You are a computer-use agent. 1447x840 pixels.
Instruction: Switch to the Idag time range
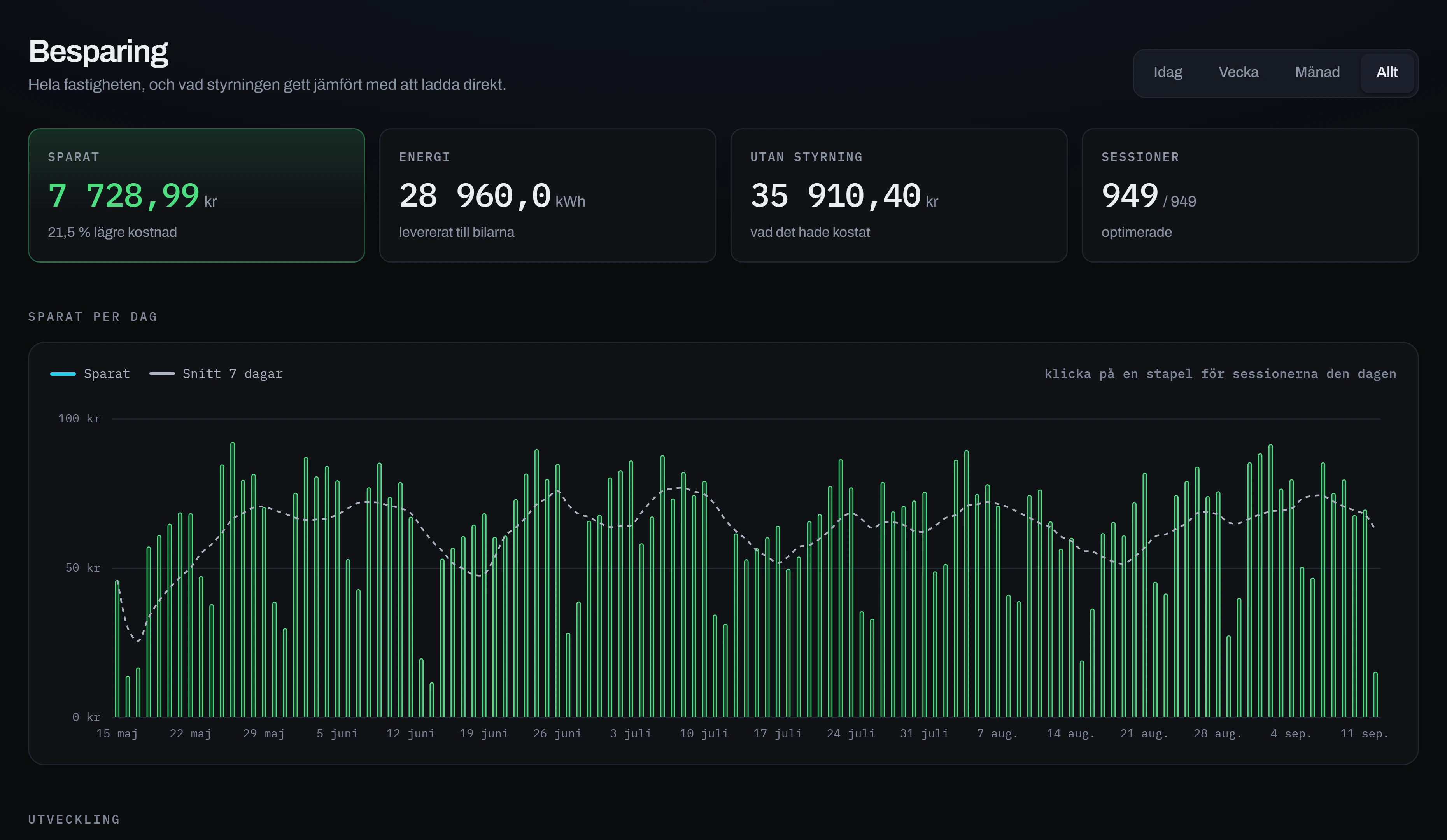click(x=1167, y=73)
